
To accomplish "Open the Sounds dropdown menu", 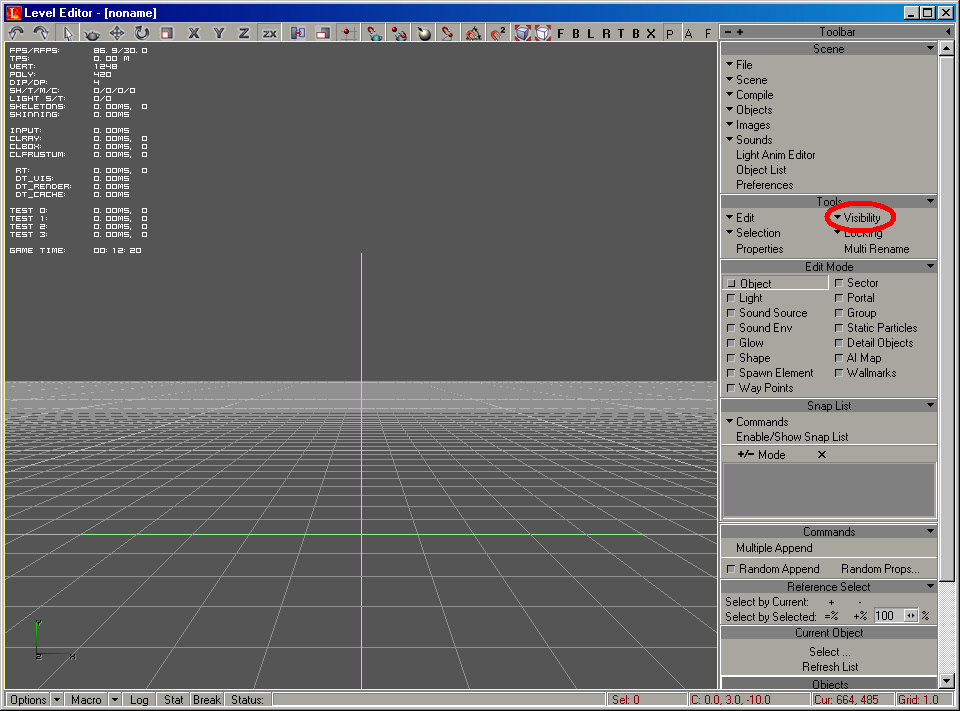I will 749,140.
